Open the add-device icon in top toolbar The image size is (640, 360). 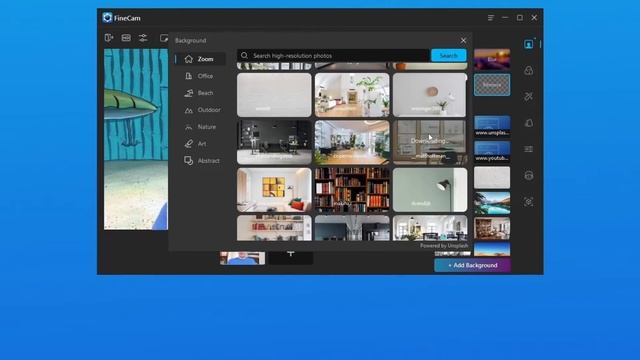[109, 38]
